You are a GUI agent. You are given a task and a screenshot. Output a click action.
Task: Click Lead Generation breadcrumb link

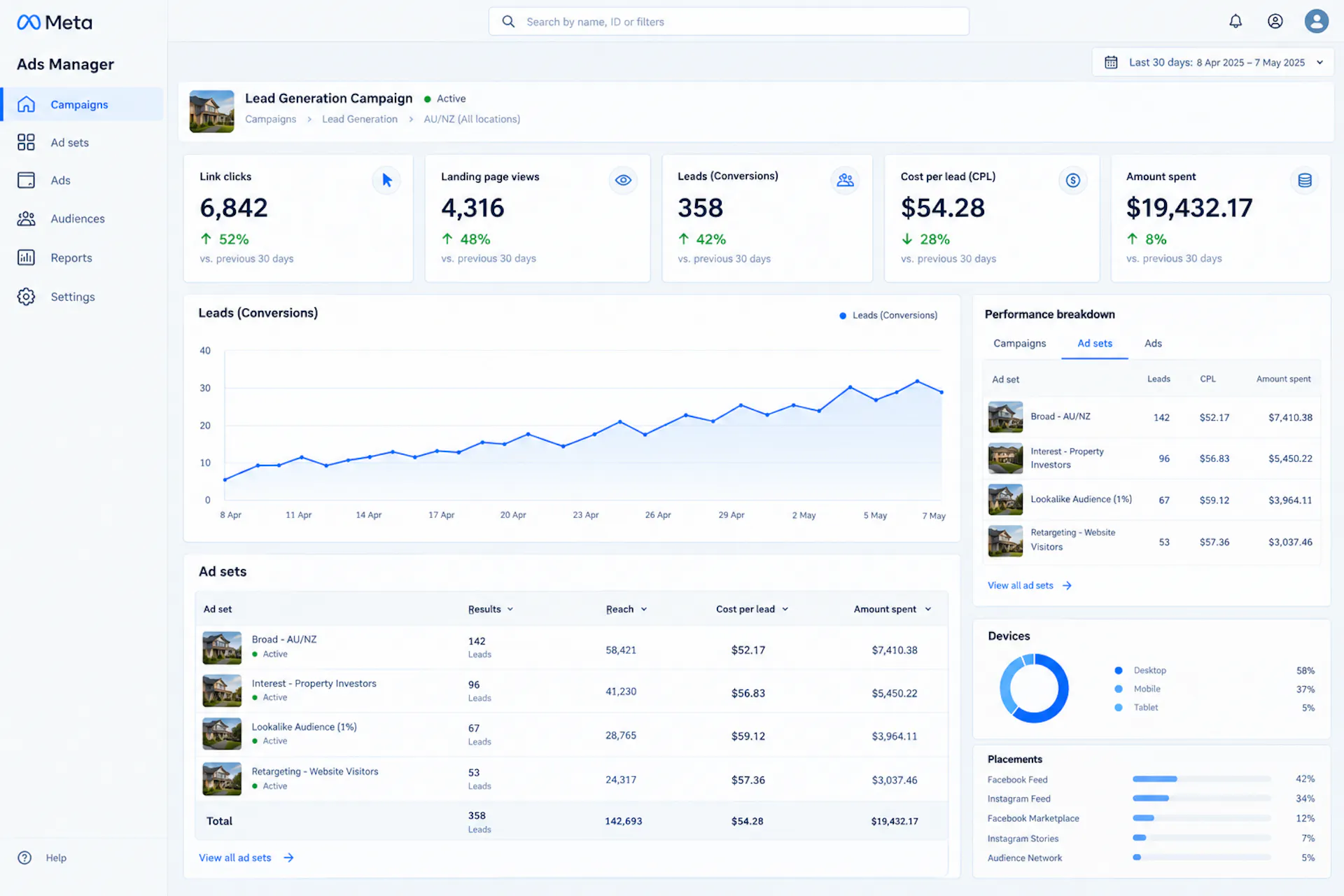click(x=359, y=119)
